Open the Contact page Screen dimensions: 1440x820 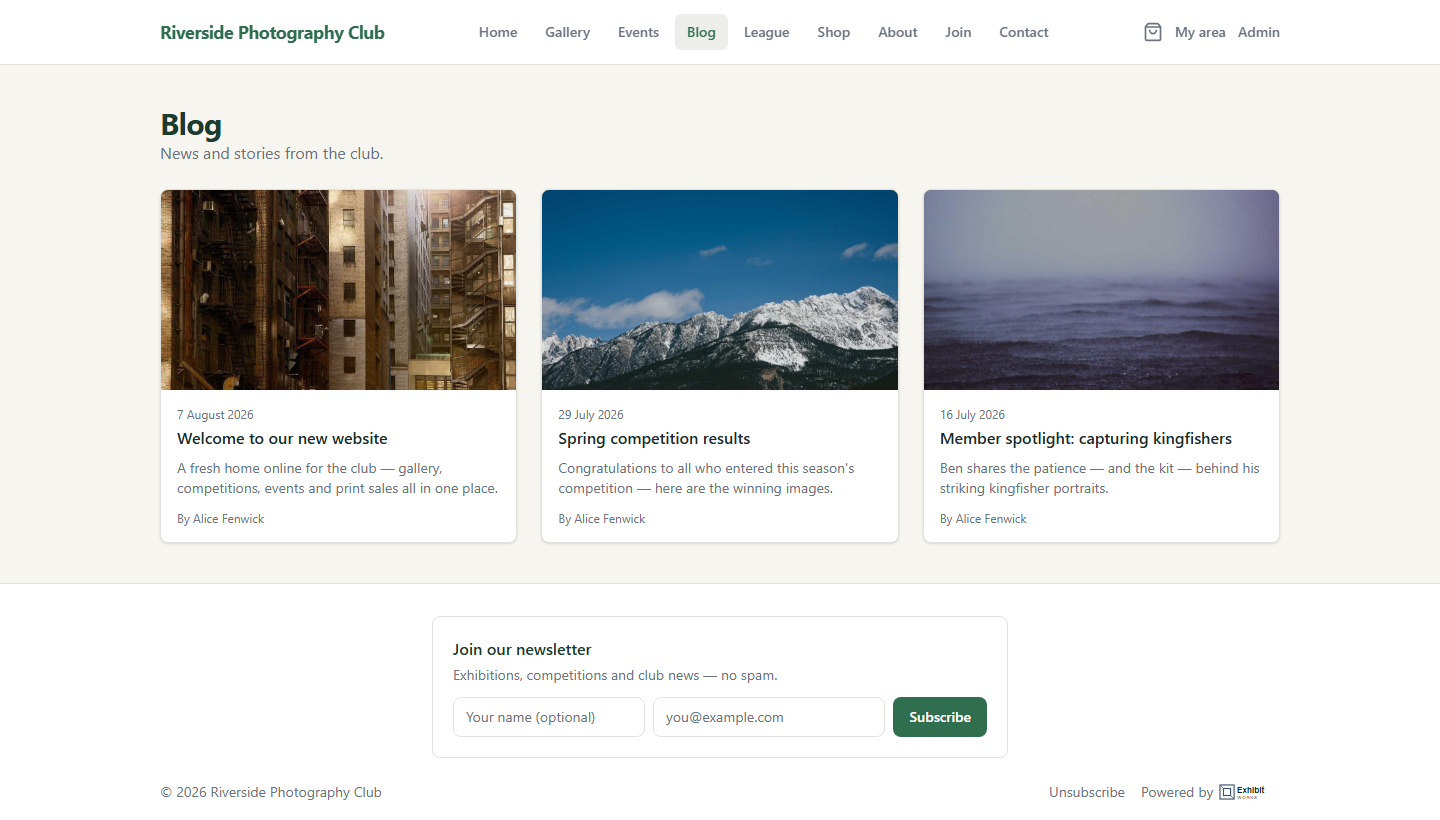pos(1024,32)
